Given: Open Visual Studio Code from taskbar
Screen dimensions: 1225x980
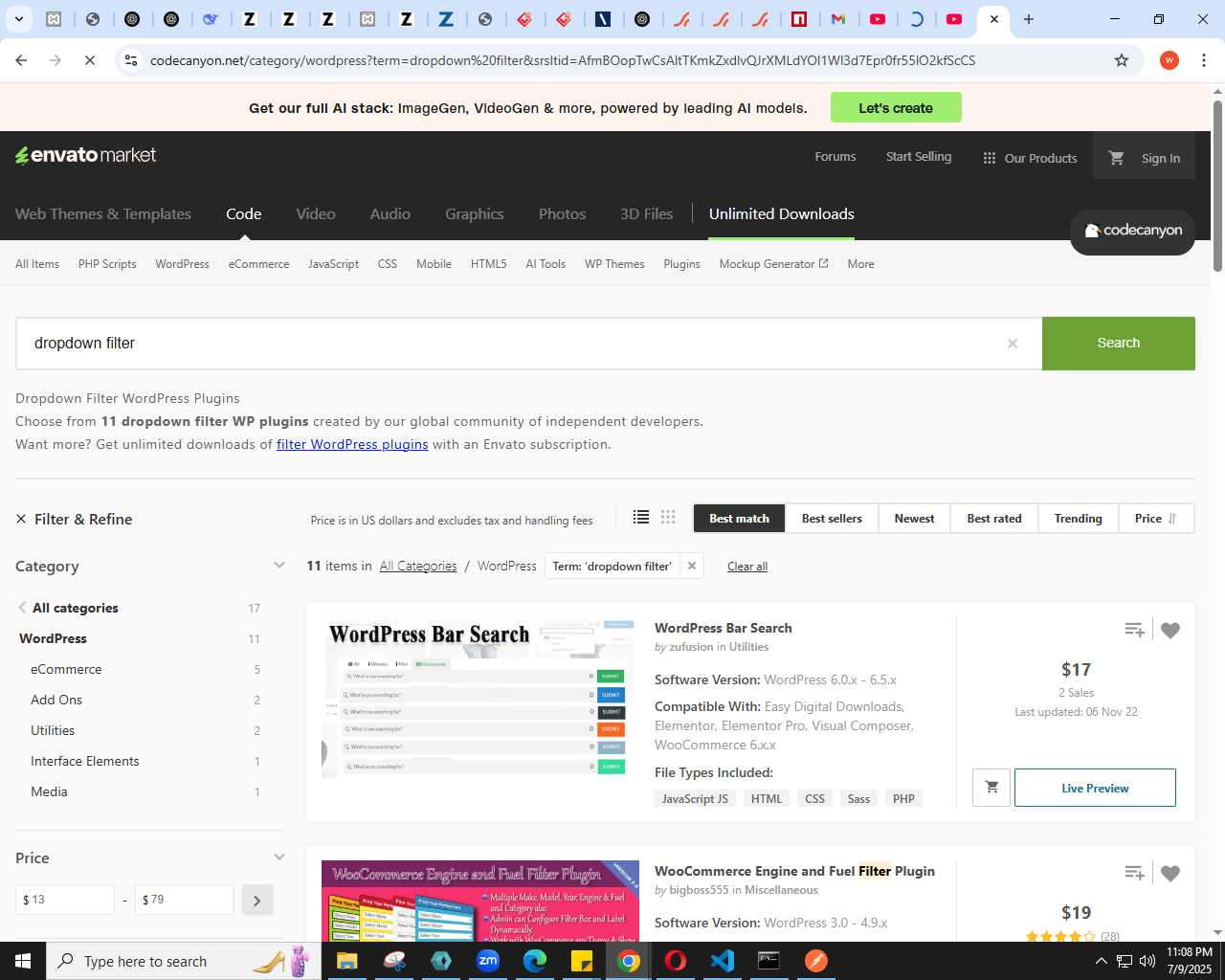Looking at the screenshot, I should pos(723,961).
